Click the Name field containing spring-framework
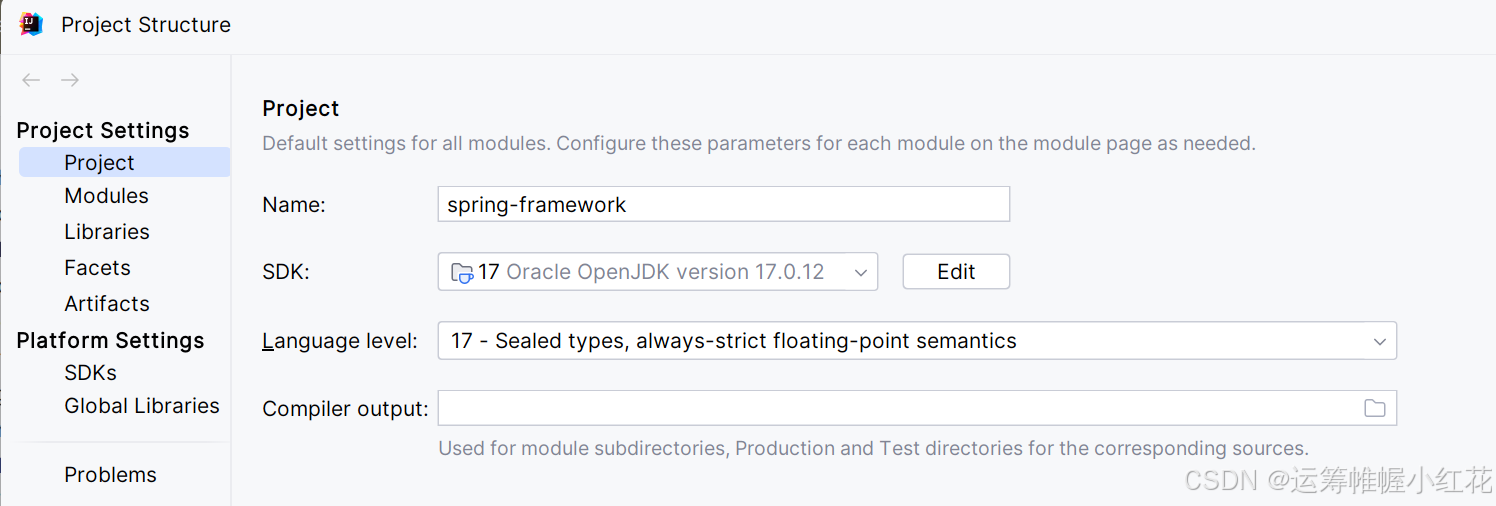1496x506 pixels. [723, 205]
